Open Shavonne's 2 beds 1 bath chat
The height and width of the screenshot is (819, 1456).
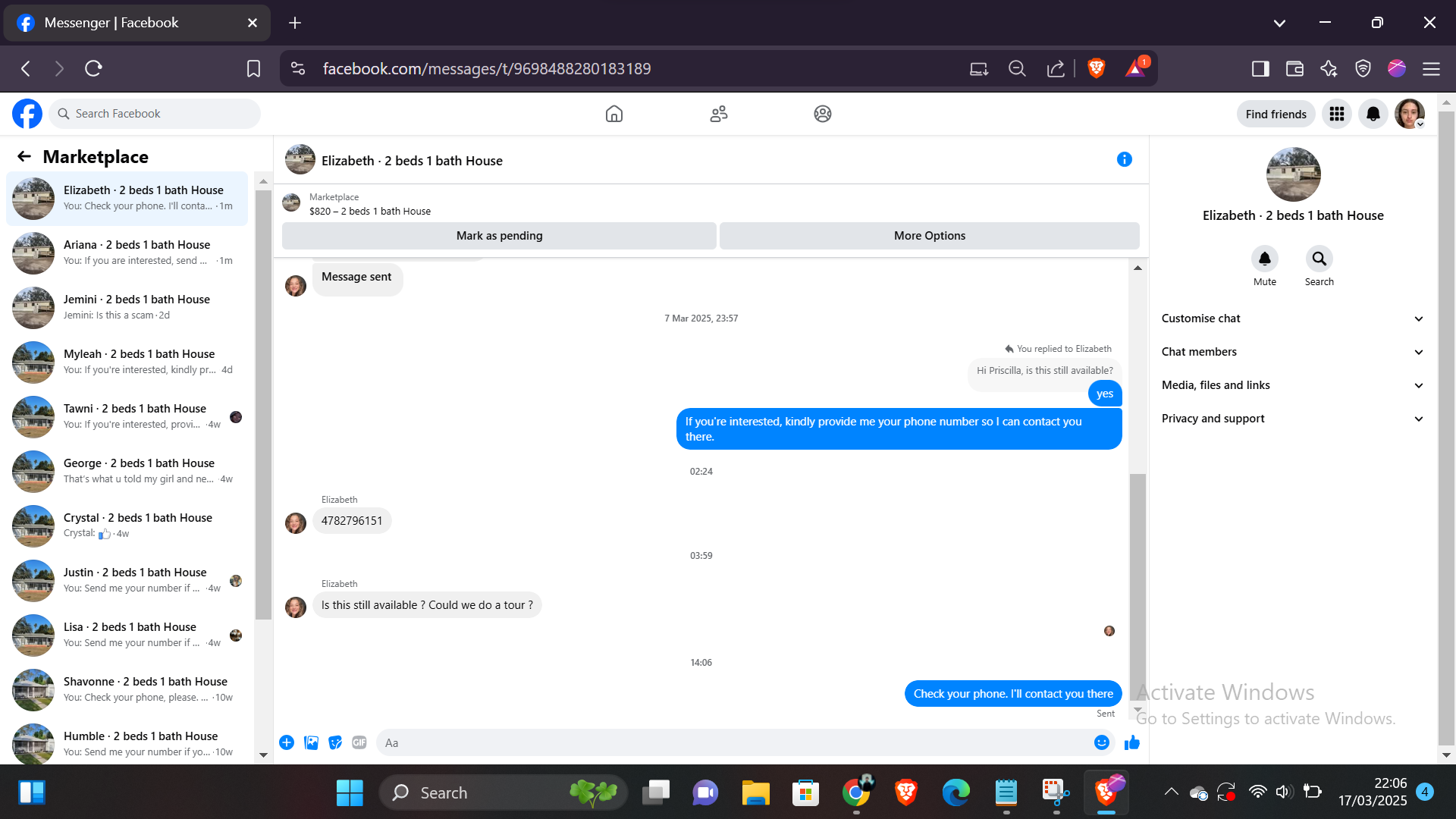click(127, 690)
